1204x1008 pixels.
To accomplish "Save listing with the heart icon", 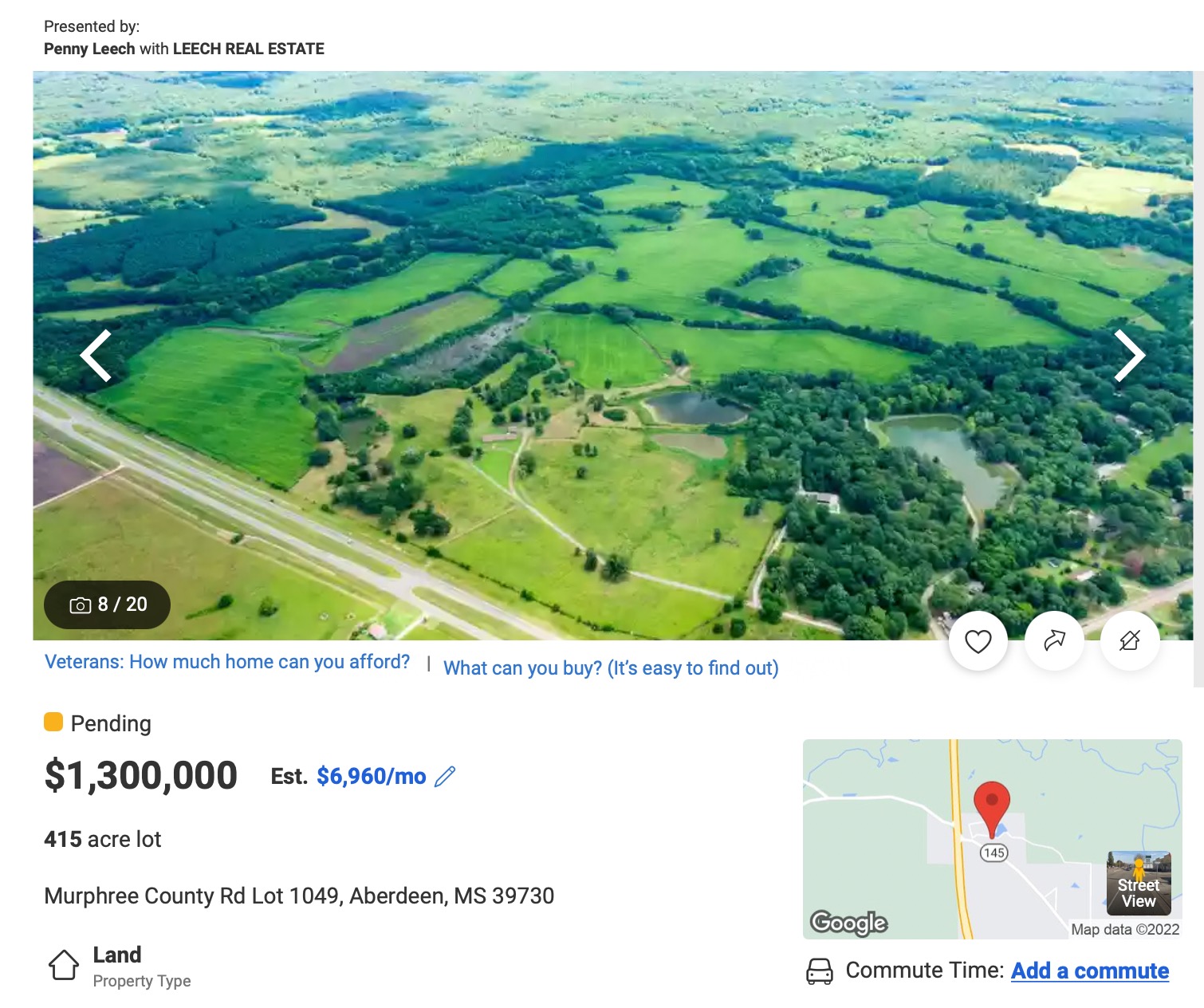I will point(978,641).
